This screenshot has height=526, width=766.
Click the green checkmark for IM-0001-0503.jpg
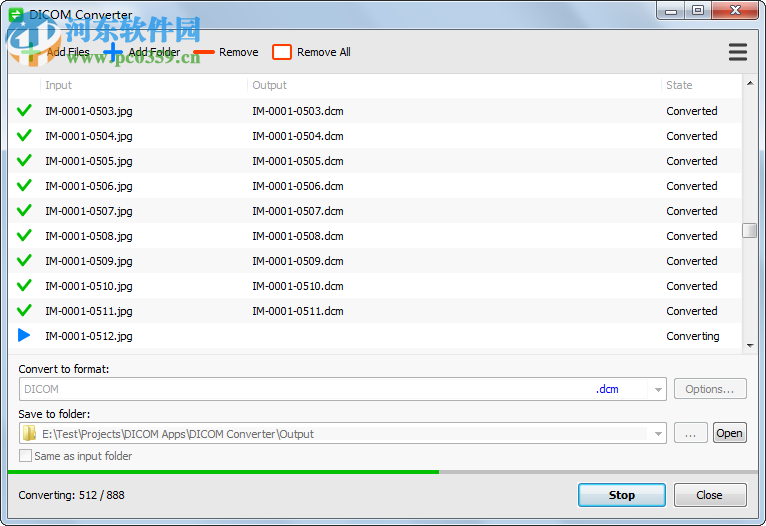point(24,110)
